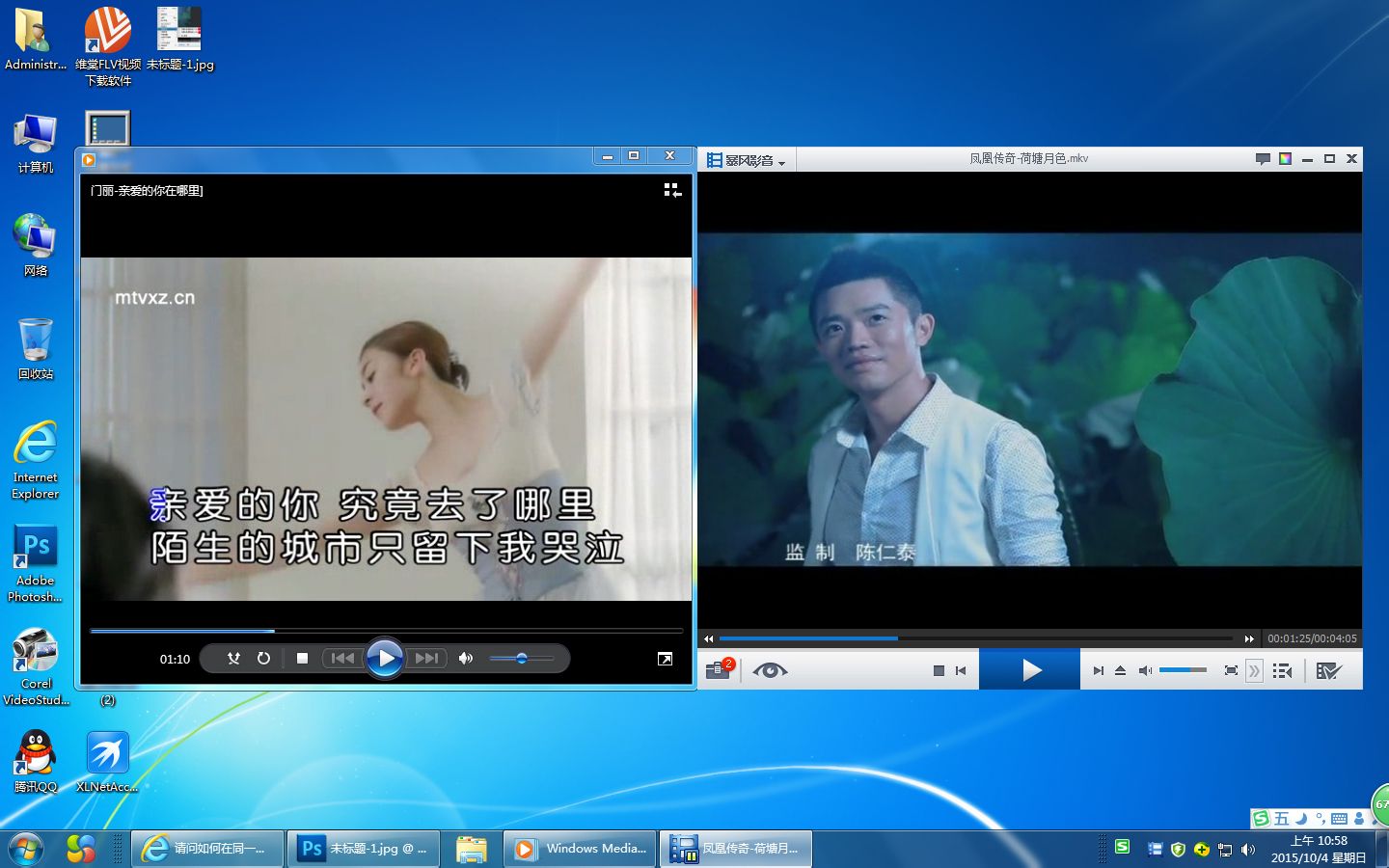Switch to Library view in Windows Media Player

coord(672,191)
